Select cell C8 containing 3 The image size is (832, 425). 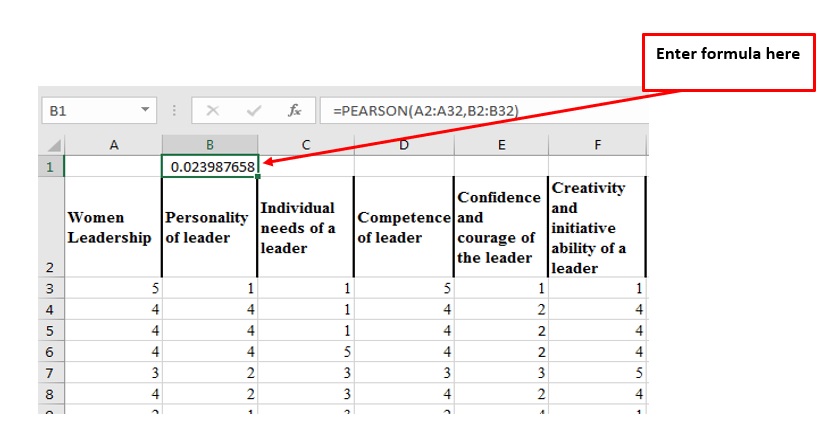point(306,394)
